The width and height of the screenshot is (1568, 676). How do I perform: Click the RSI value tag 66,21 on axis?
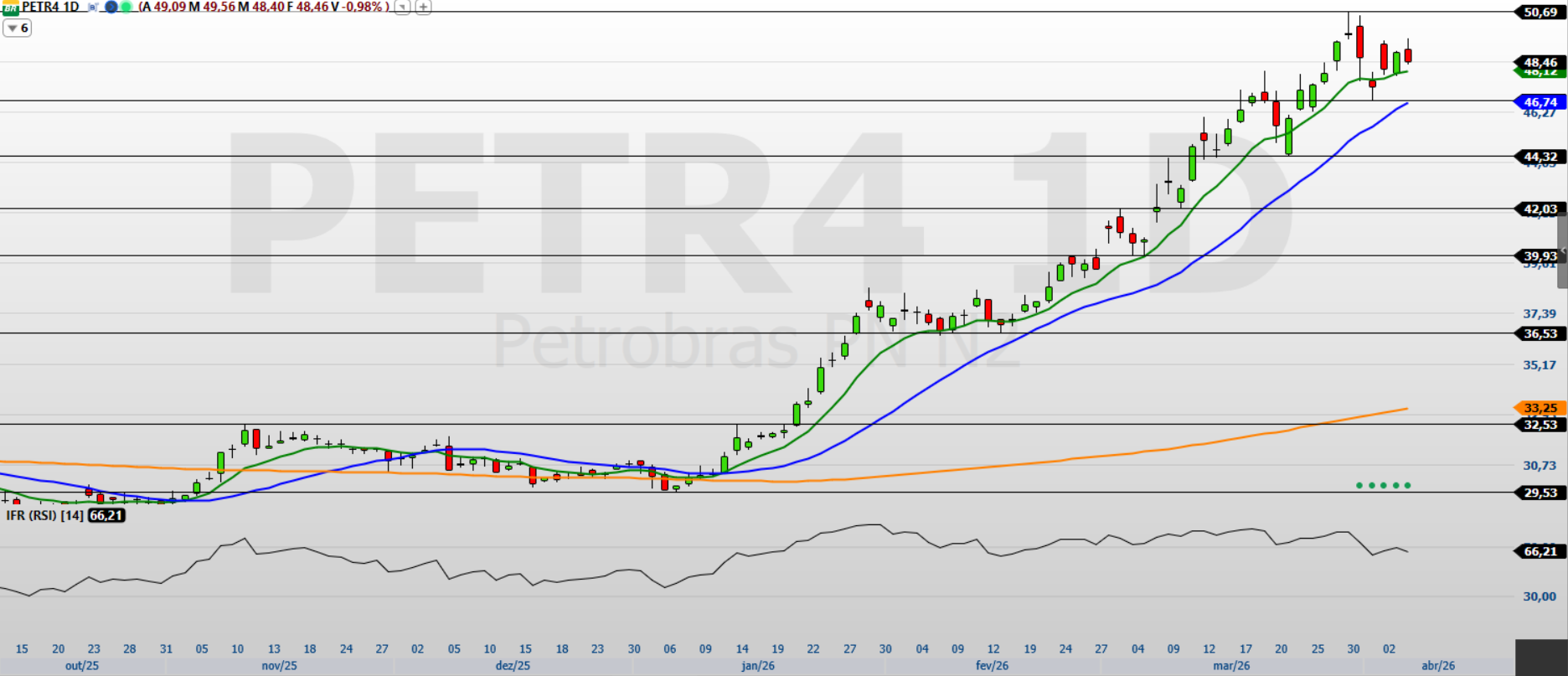tap(1540, 551)
